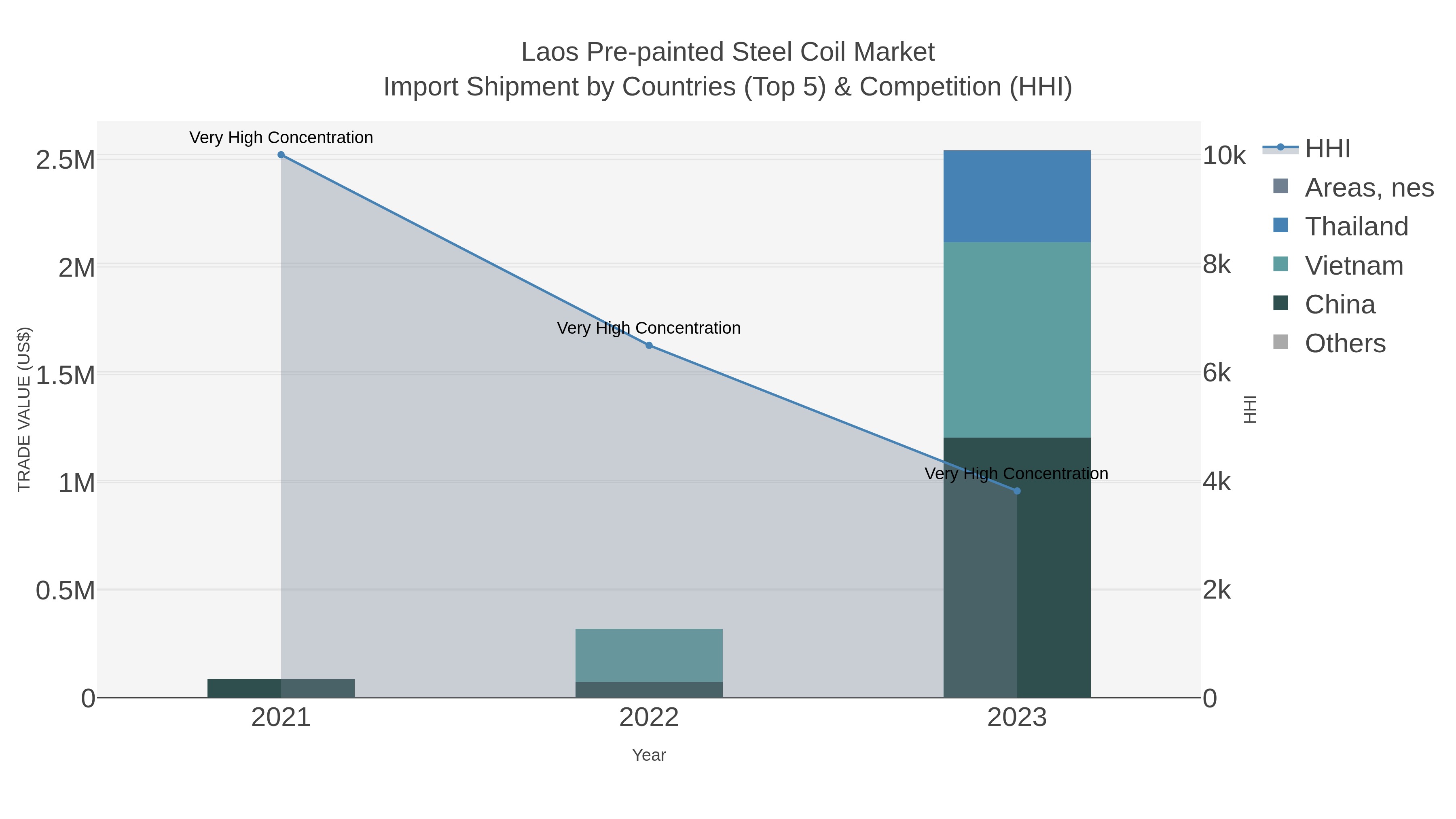1456x819 pixels.
Task: Toggle Others series in legend
Action: [1329, 344]
